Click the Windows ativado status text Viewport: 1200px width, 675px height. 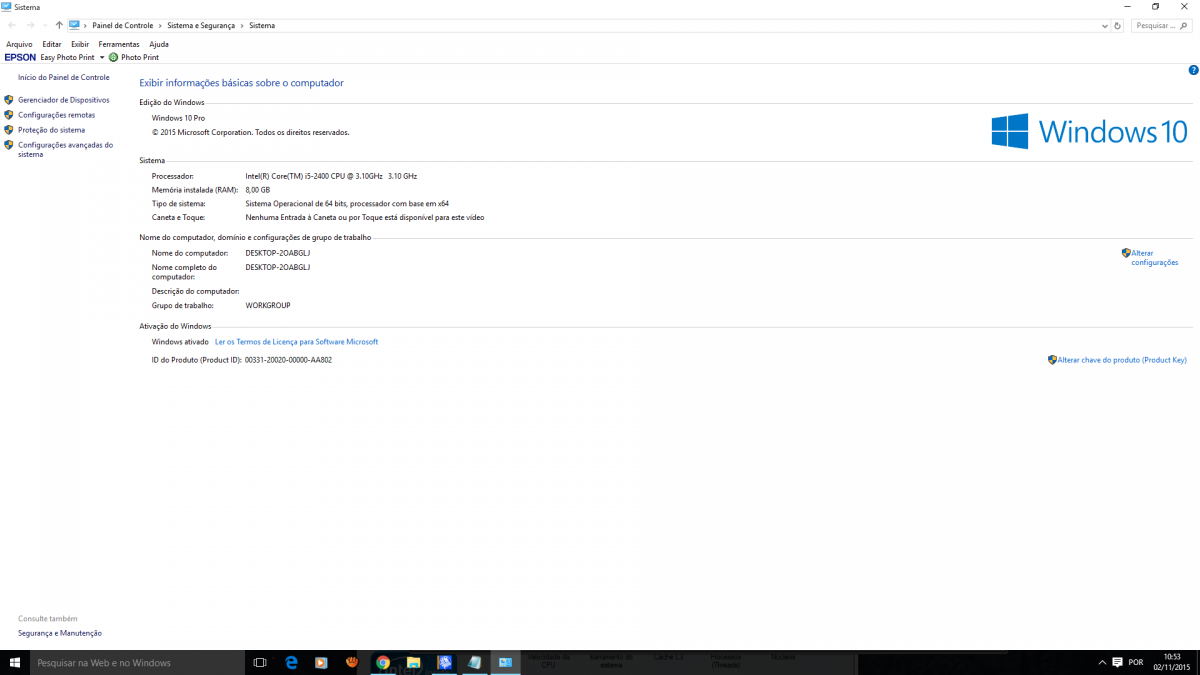click(x=180, y=342)
